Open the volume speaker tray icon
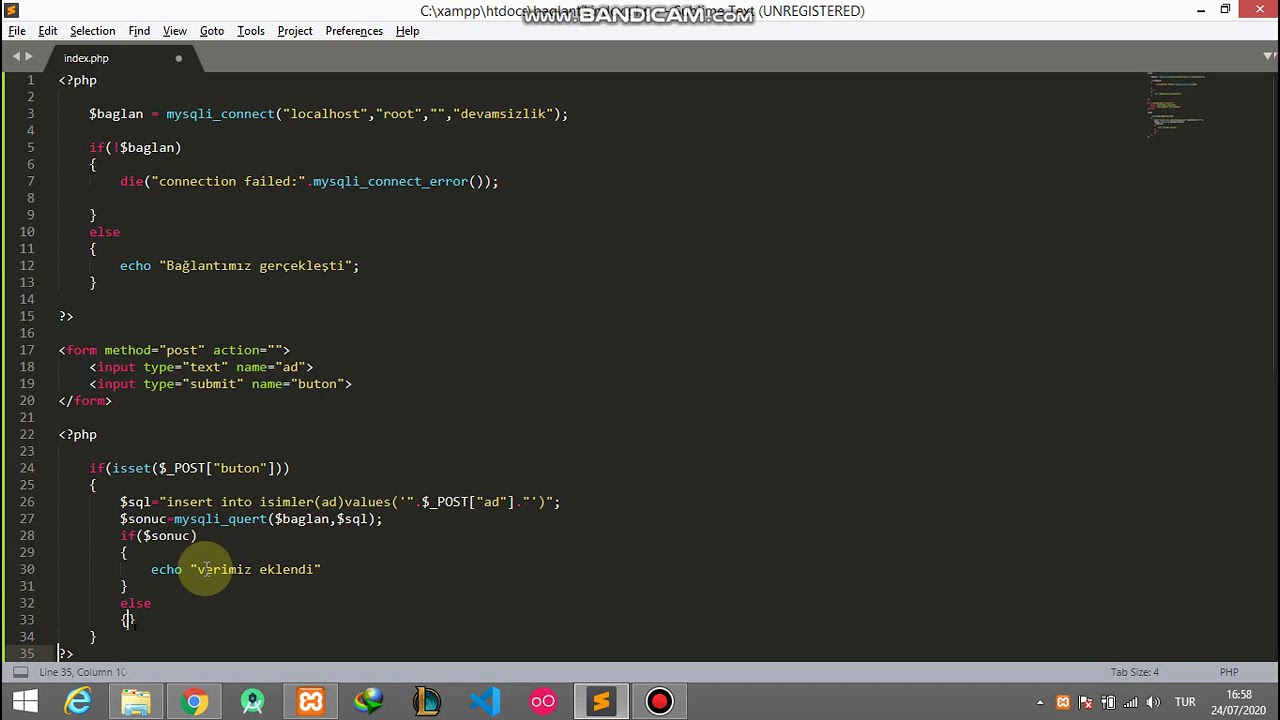This screenshot has height=720, width=1280. (1155, 702)
